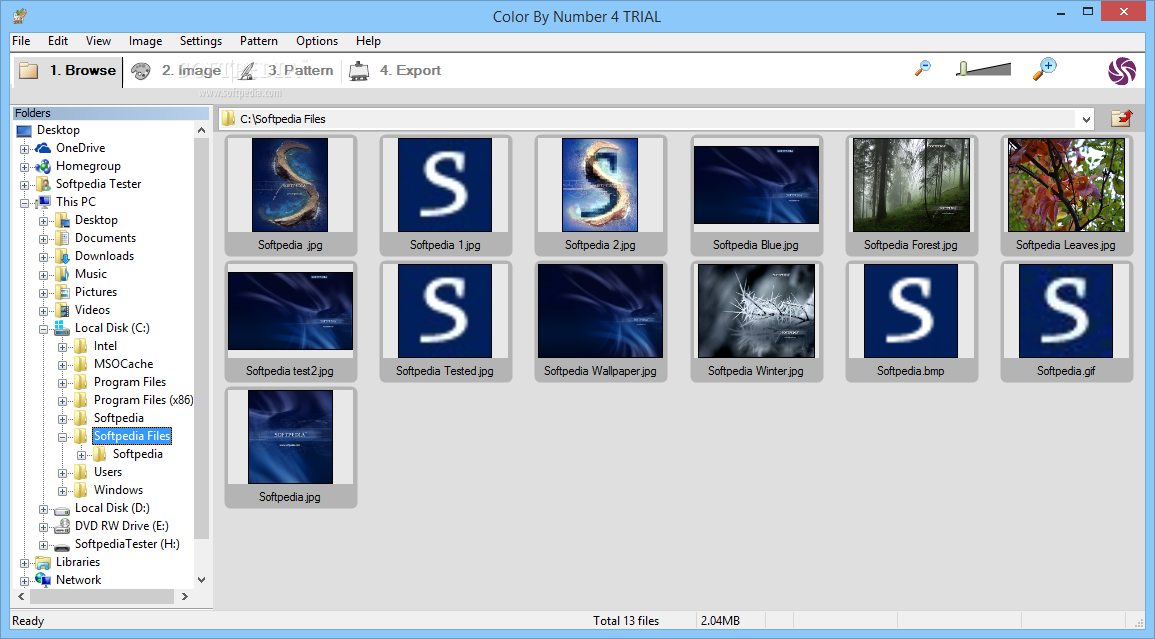Image resolution: width=1155 pixels, height=639 pixels.
Task: Expand the OneDrive tree node
Action: click(24, 149)
